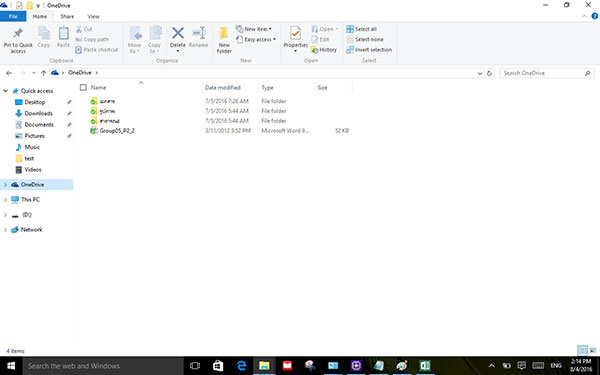Click the Delete X icon
600x375 pixels.
coord(178,33)
